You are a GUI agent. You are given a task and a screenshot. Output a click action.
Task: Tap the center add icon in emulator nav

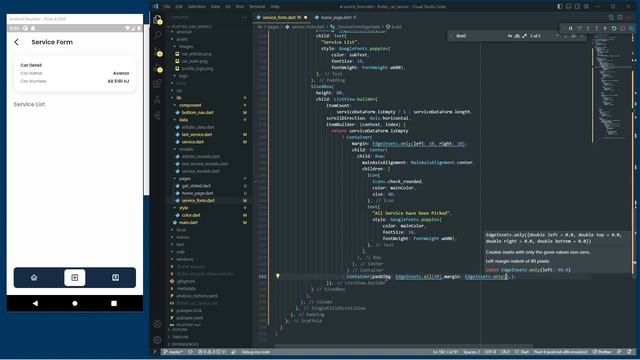click(x=75, y=278)
